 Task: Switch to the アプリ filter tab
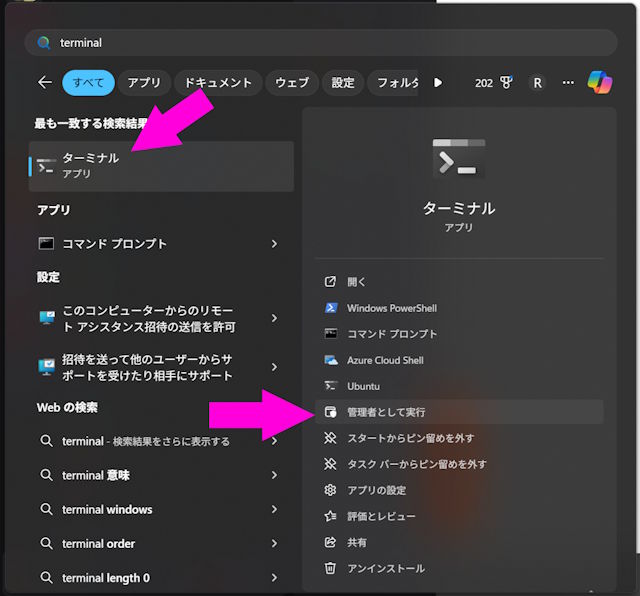(144, 83)
